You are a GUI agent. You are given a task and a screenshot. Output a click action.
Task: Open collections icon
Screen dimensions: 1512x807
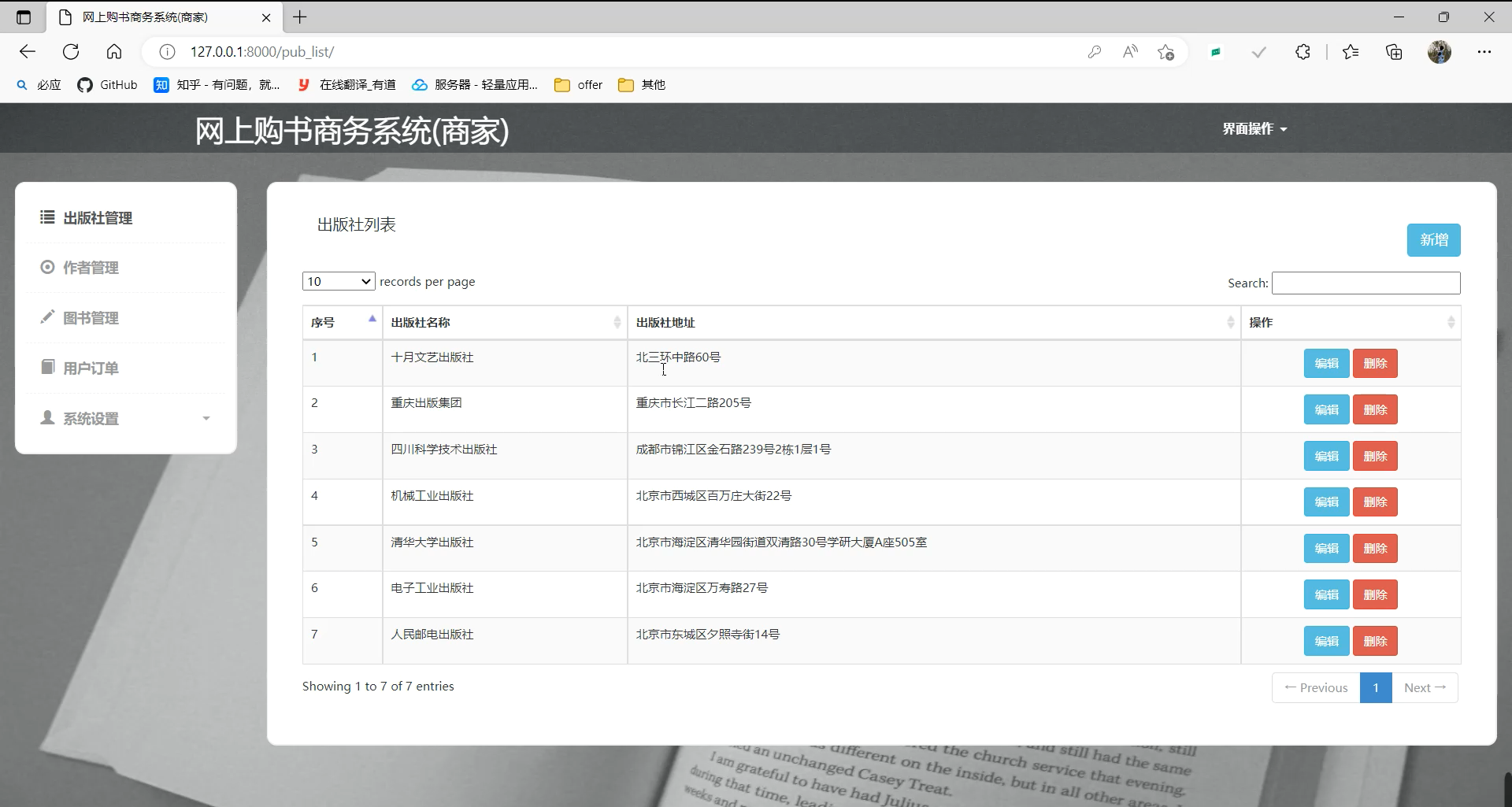coord(1394,52)
